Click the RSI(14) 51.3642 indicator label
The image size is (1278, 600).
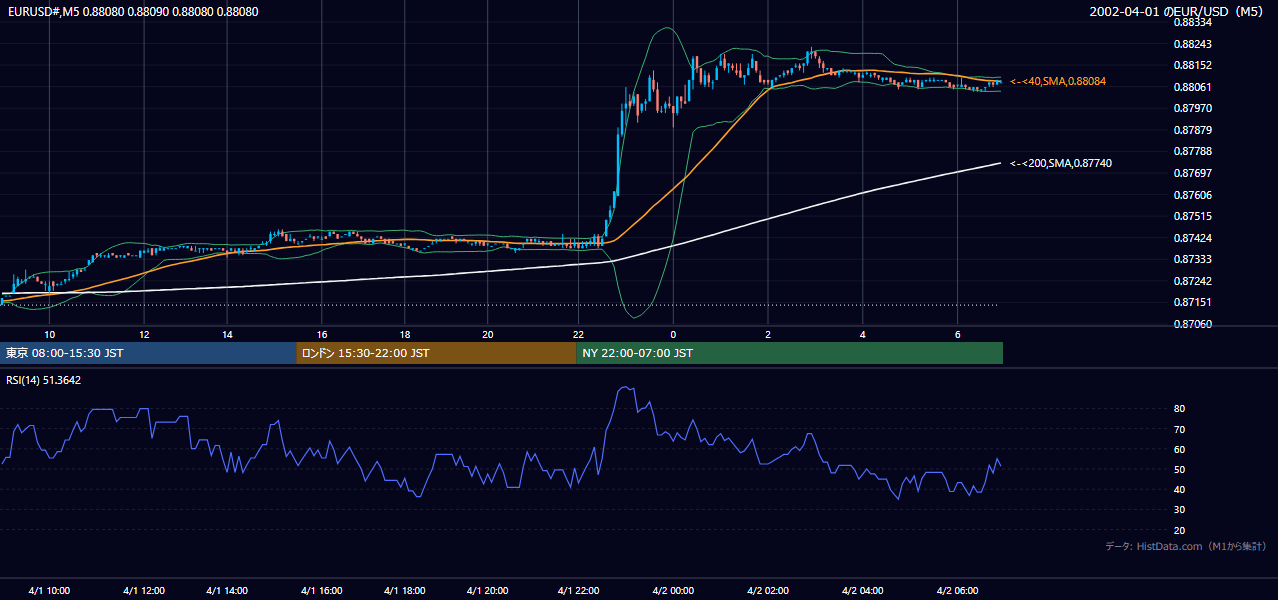[x=44, y=380]
